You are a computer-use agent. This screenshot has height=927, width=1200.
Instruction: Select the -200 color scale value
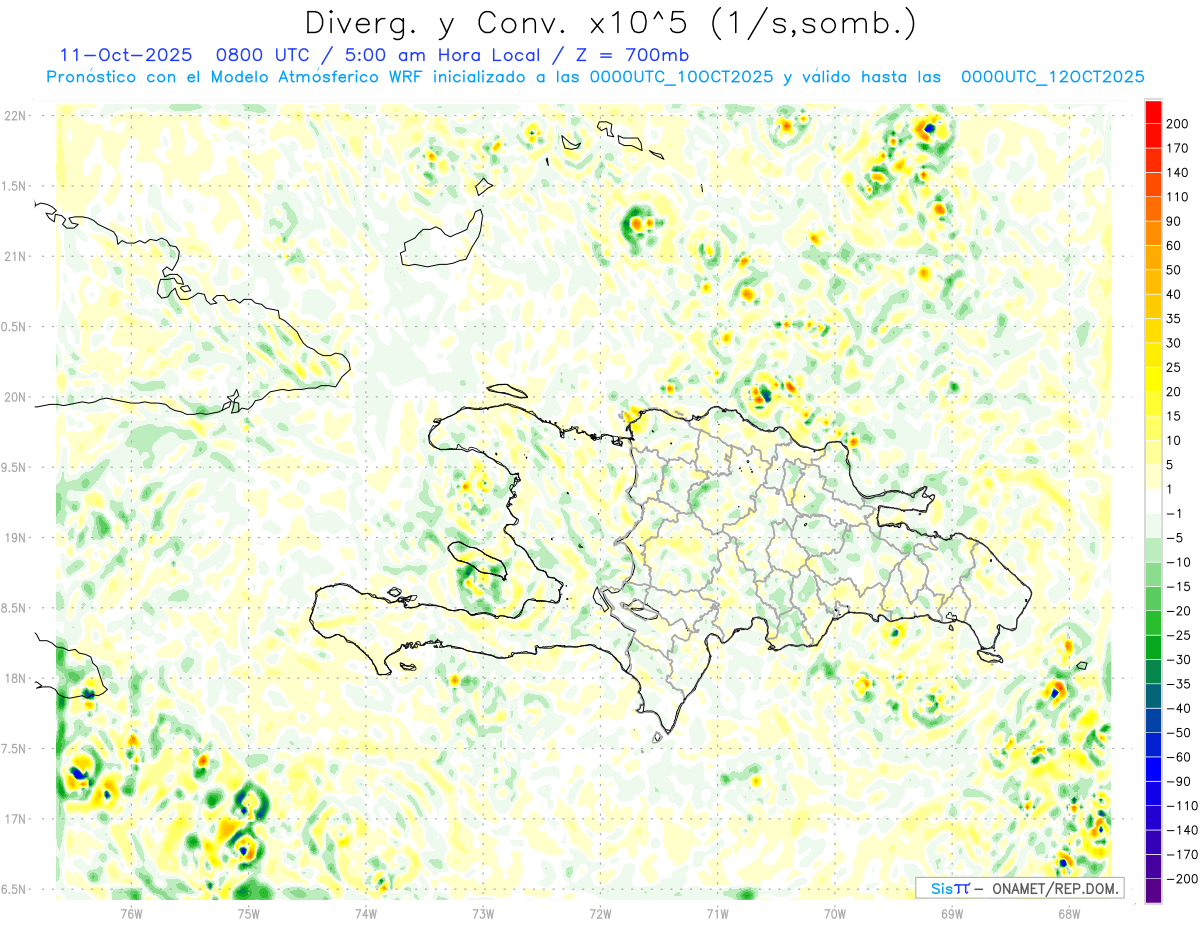pyautogui.click(x=1183, y=879)
